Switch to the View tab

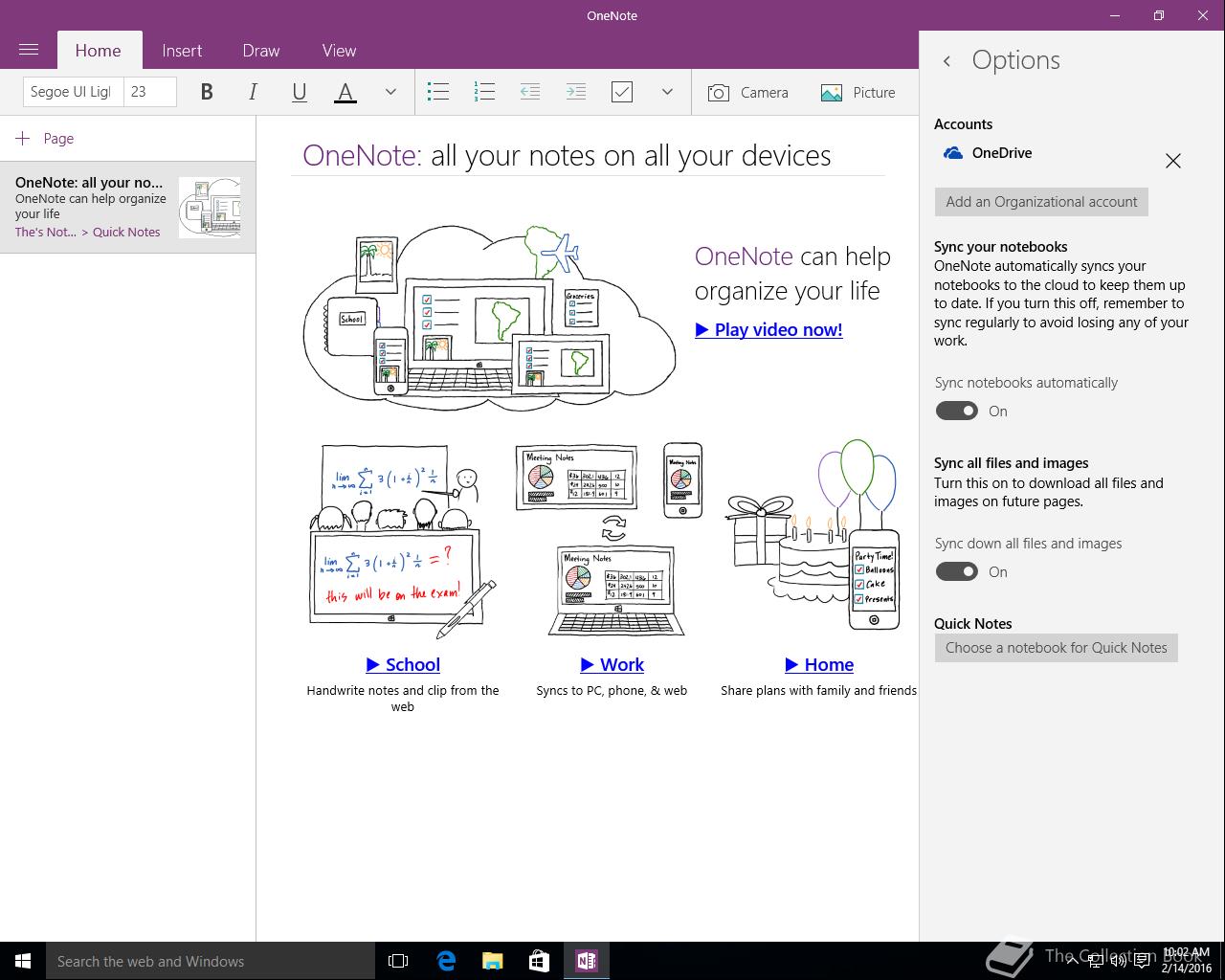[x=339, y=51]
